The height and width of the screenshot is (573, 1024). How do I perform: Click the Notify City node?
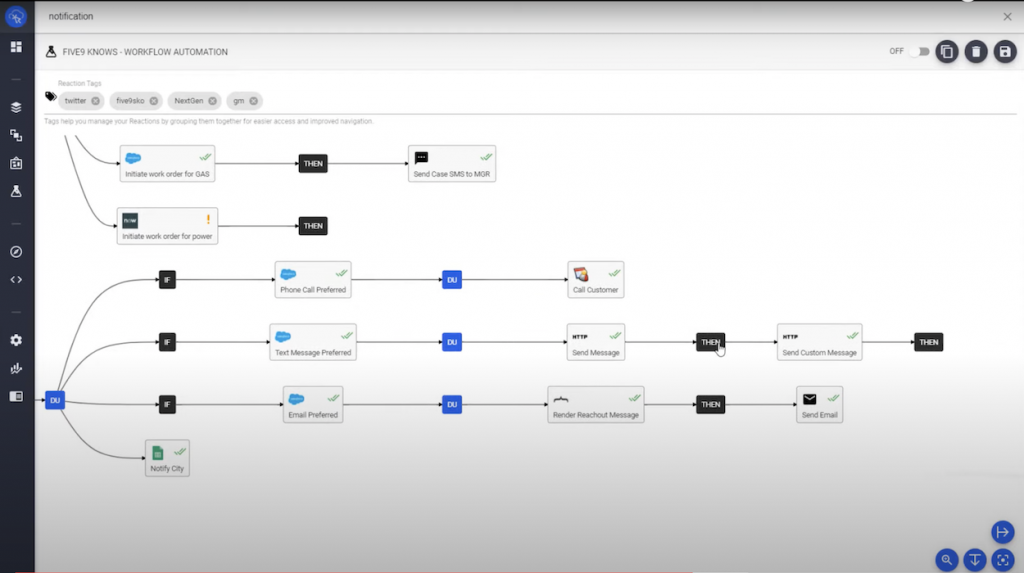point(167,458)
